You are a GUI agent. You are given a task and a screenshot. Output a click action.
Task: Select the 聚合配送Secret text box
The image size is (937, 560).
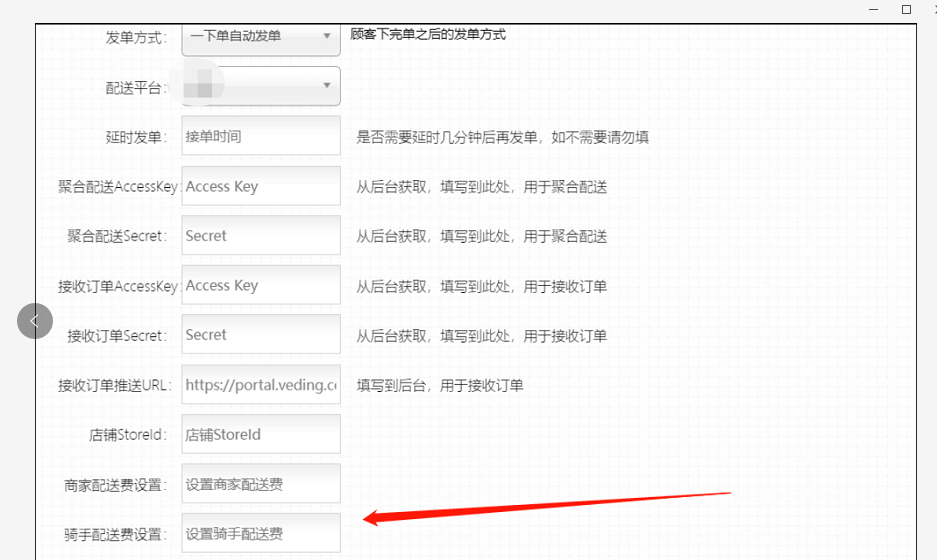(x=260, y=236)
